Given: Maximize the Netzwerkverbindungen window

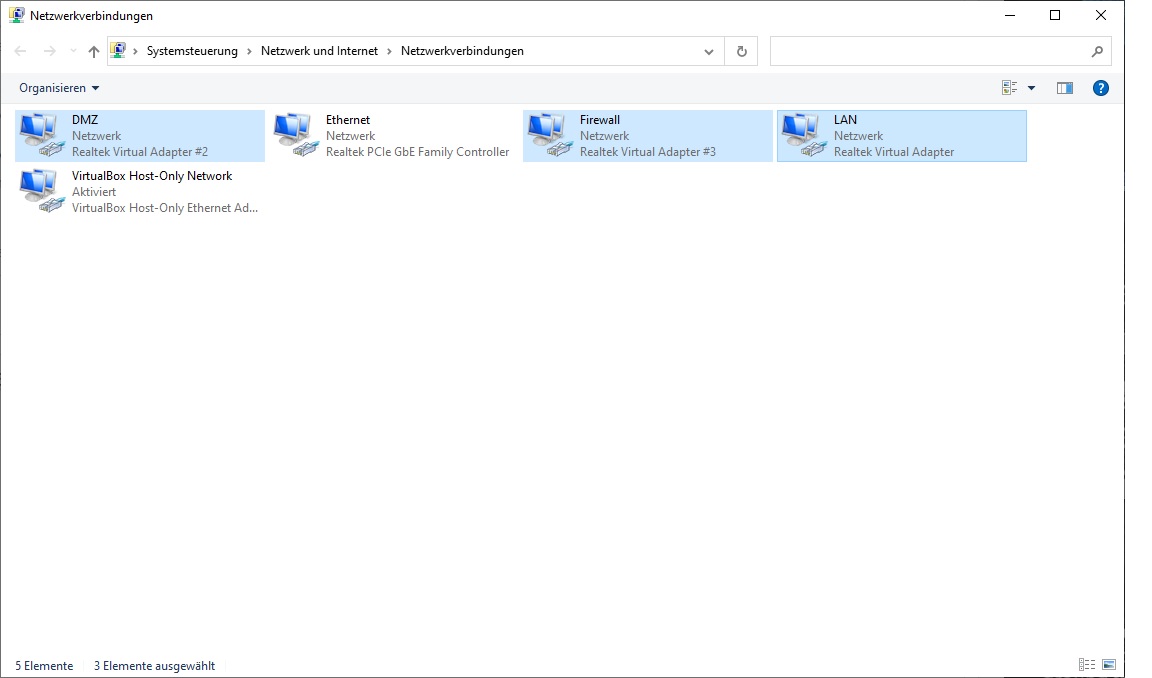Looking at the screenshot, I should [x=1055, y=15].
